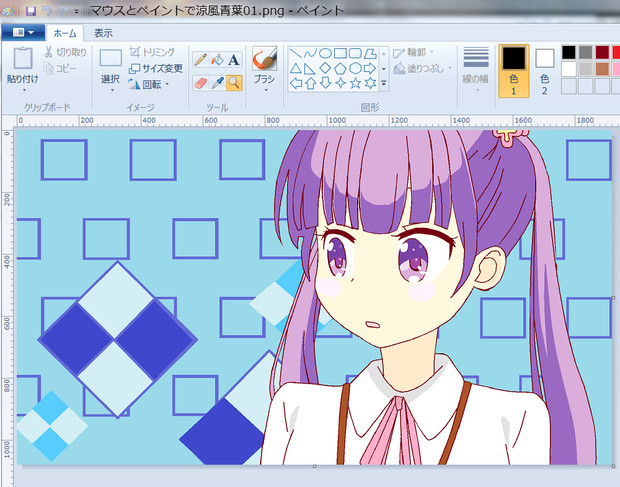620x487 pixels.
Task: Switch to the 表示 tab
Action: pyautogui.click(x=104, y=33)
